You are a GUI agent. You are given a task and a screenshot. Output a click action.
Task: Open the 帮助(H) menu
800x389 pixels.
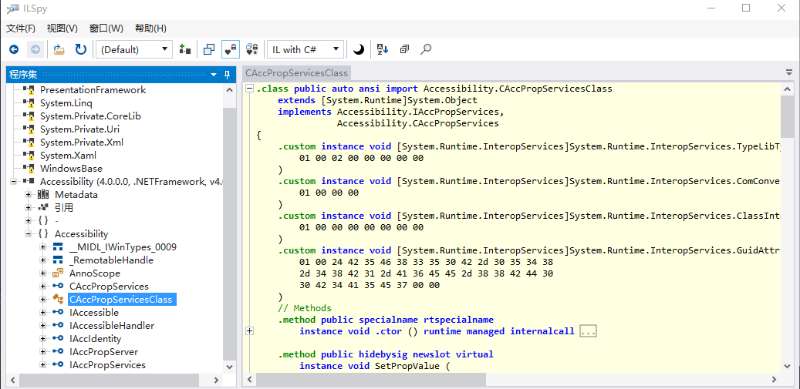point(151,28)
